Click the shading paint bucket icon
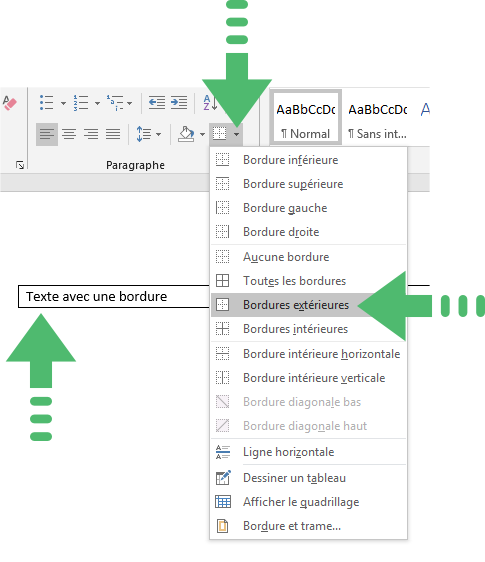 (186, 134)
